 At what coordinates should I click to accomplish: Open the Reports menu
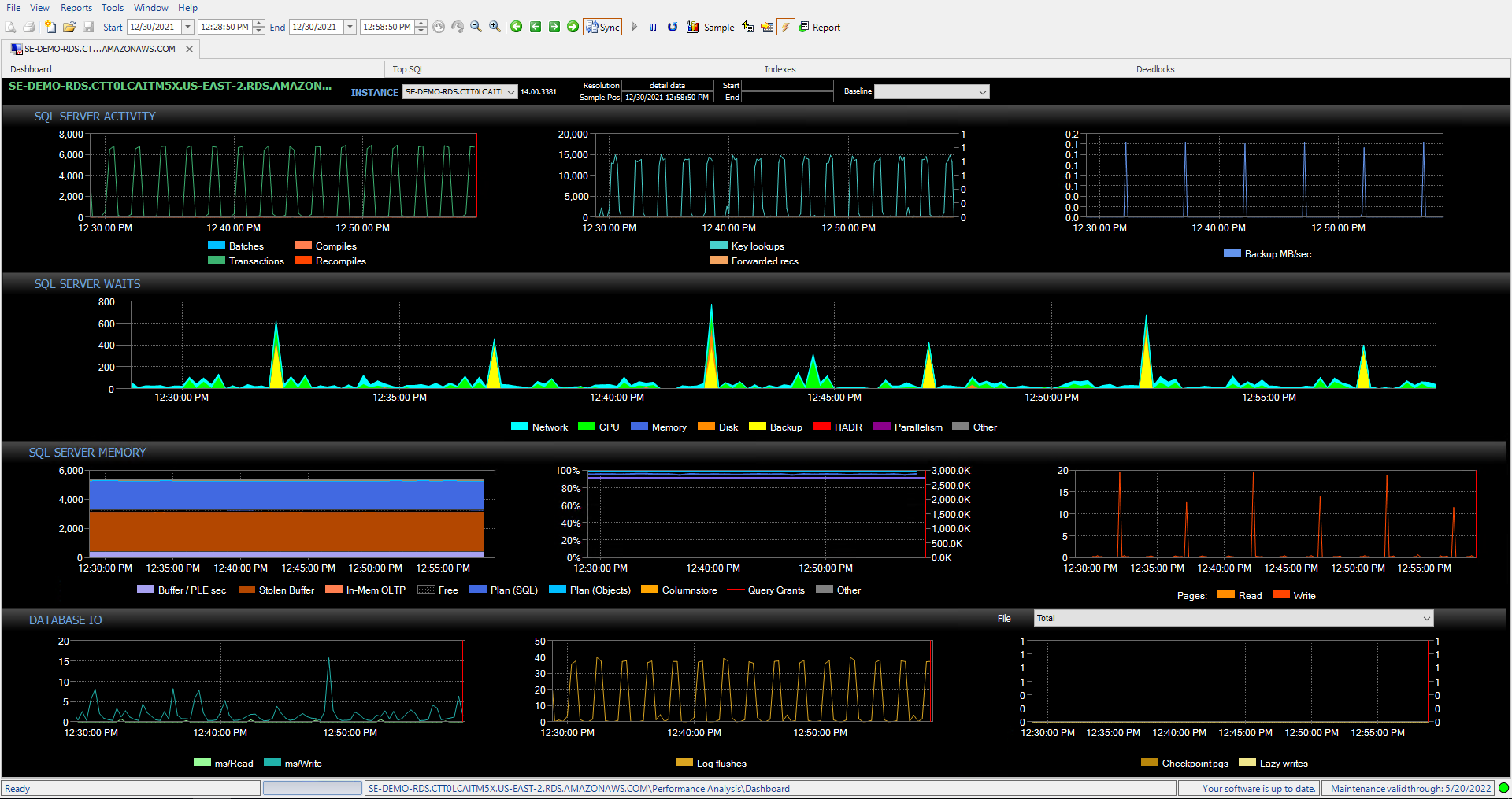click(76, 7)
